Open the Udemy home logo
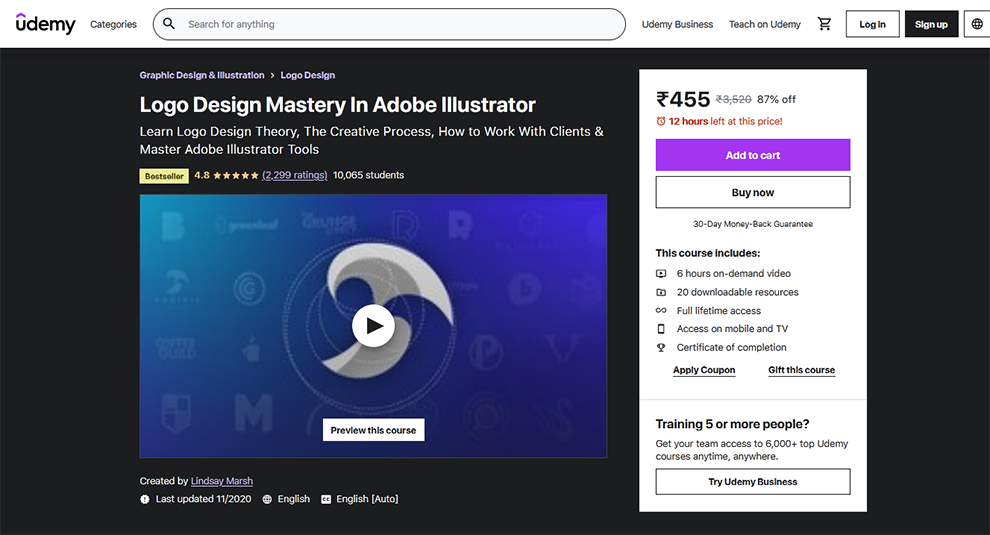The height and width of the screenshot is (535, 990). pos(45,23)
